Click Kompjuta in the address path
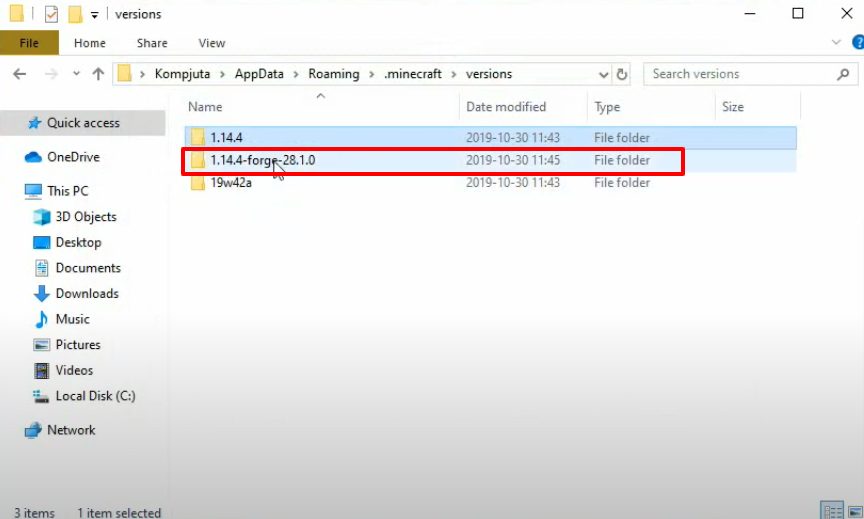864x519 pixels. coord(182,74)
